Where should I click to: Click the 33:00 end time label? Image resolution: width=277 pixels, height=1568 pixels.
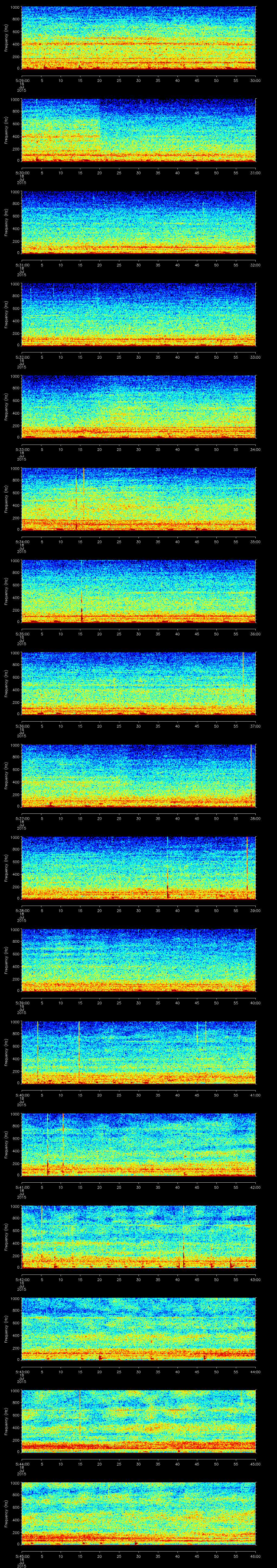click(255, 357)
